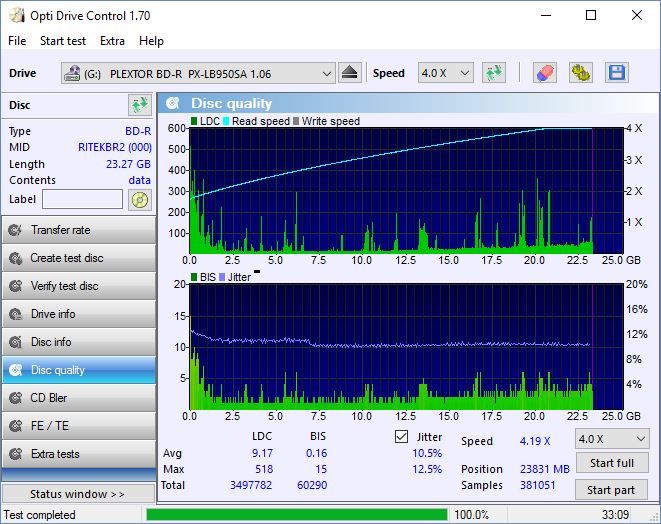This screenshot has width=661, height=524.
Task: Click the disc Label input field
Action: click(x=83, y=199)
